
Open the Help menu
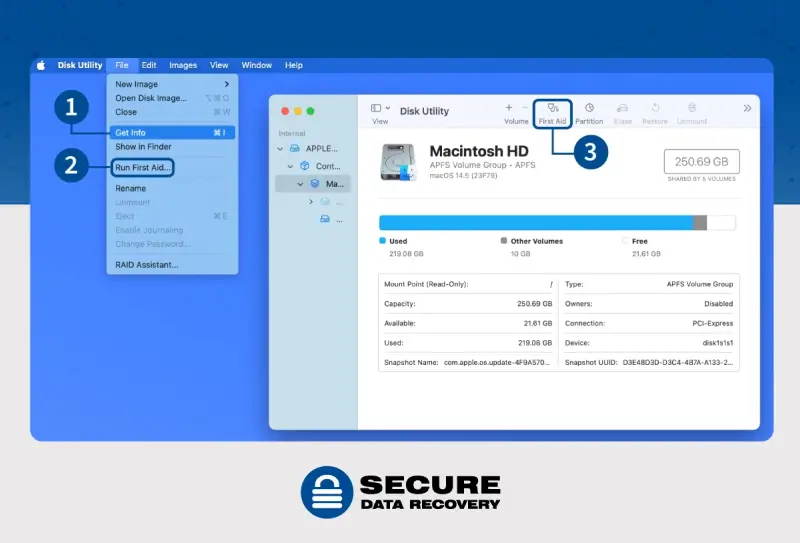[294, 65]
